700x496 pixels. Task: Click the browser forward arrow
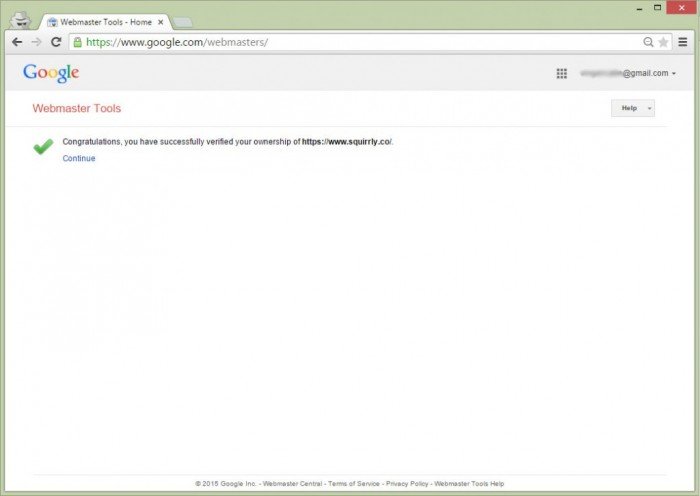tap(36, 42)
